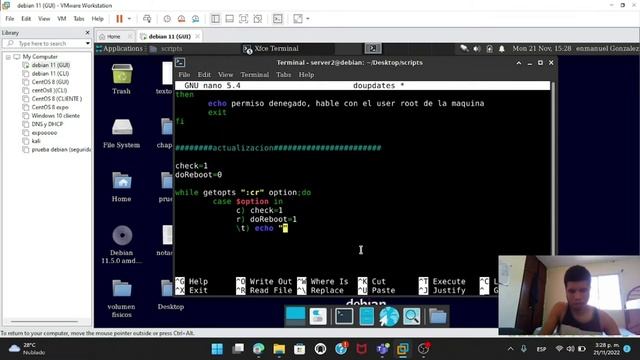This screenshot has height=360, width=640.
Task: Open the console view toolbar icon
Action: (x=278, y=19)
